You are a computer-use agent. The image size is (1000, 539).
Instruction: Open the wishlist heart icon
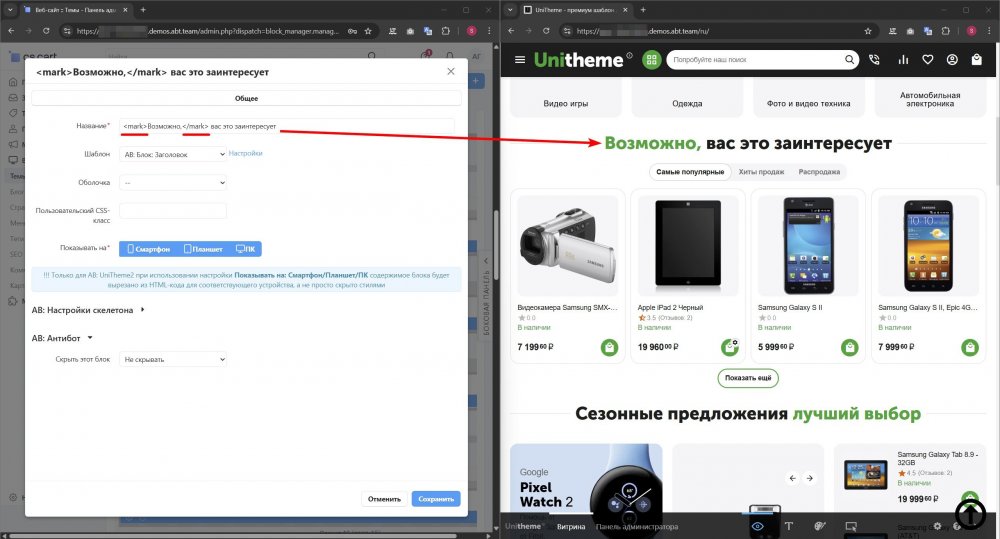tap(928, 60)
